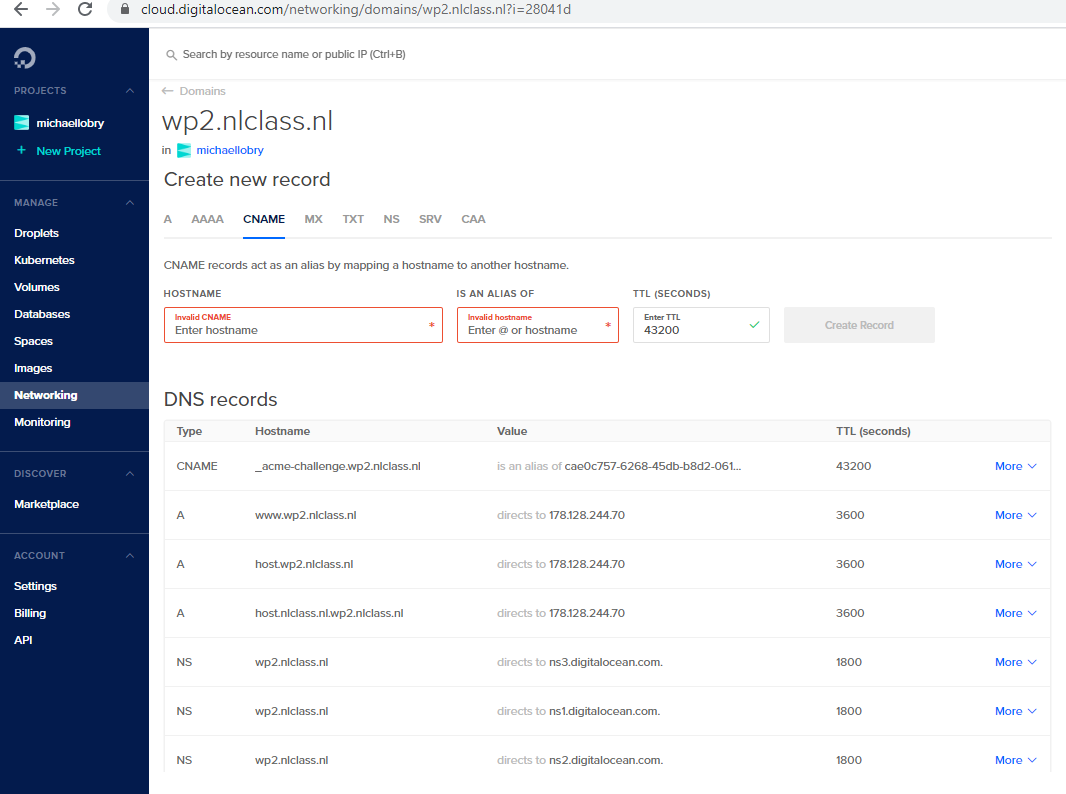Switch to the SRV record tab
The image size is (1066, 794).
tap(430, 219)
